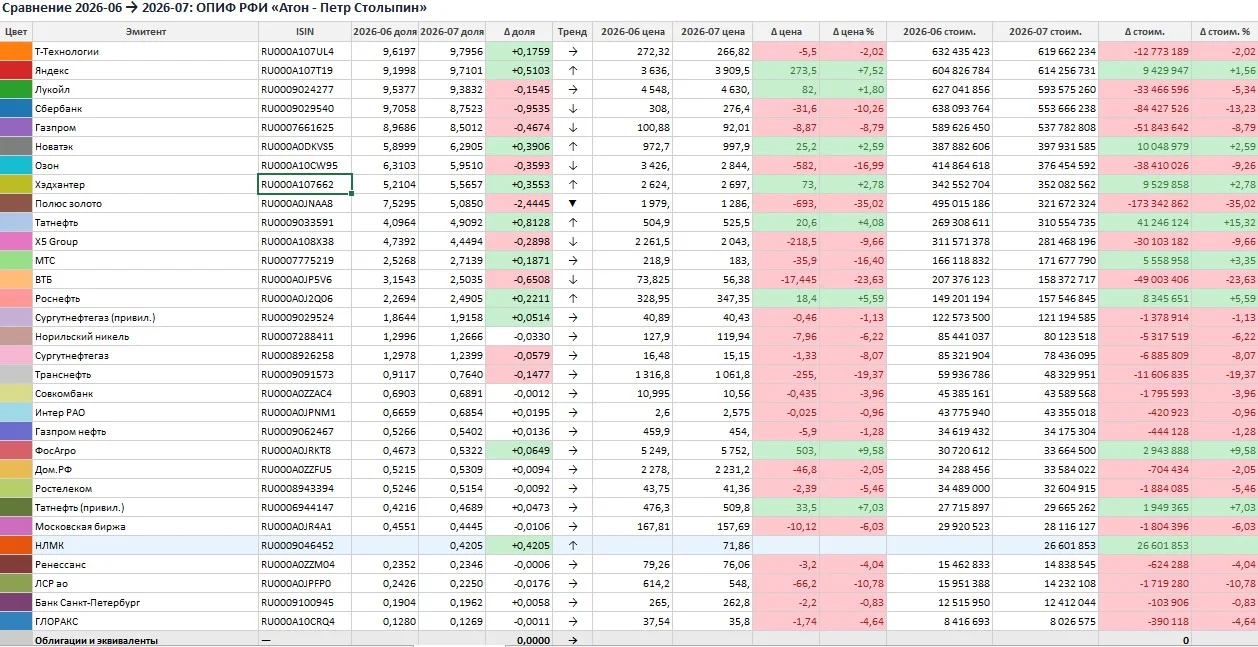Image resolution: width=1258 pixels, height=647 pixels.
Task: Click the Δ стоим. % value +15,32
Action: [1225, 222]
